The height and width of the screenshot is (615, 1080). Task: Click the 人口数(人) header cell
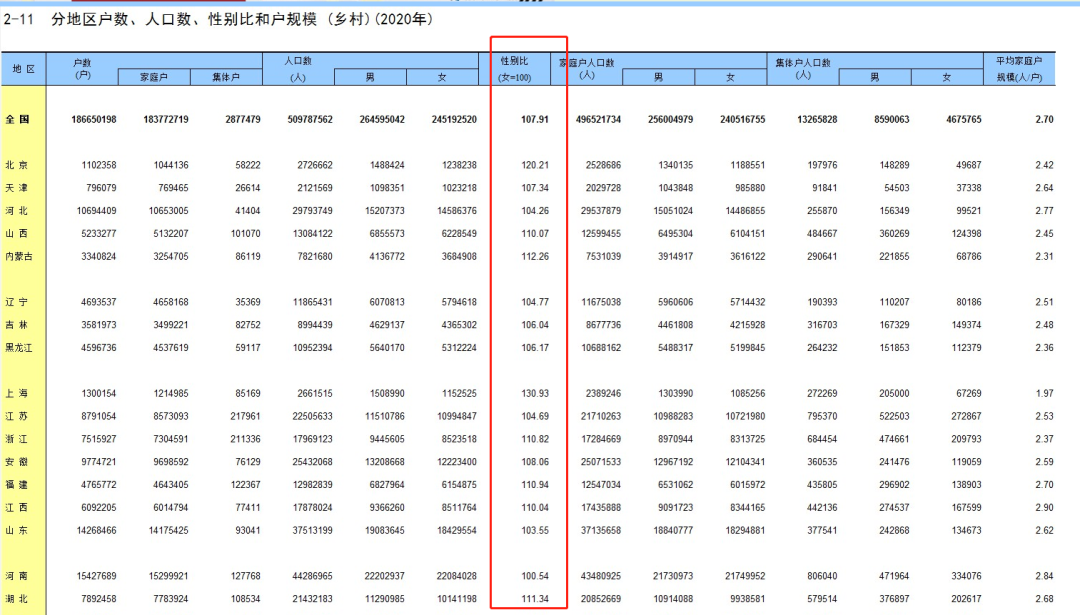pos(298,69)
